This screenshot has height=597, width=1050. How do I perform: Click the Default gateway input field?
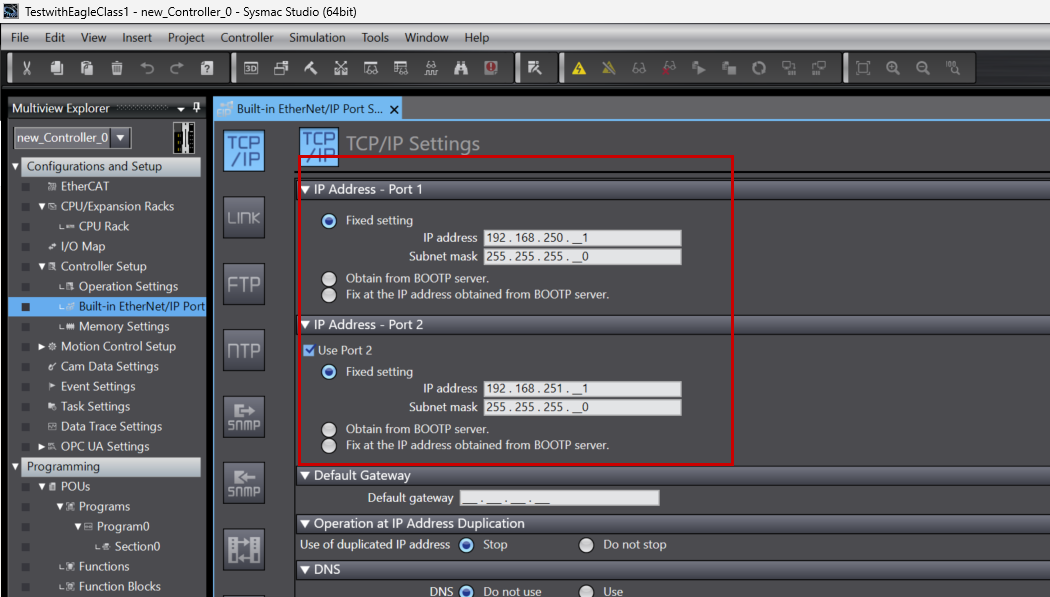pyautogui.click(x=559, y=498)
